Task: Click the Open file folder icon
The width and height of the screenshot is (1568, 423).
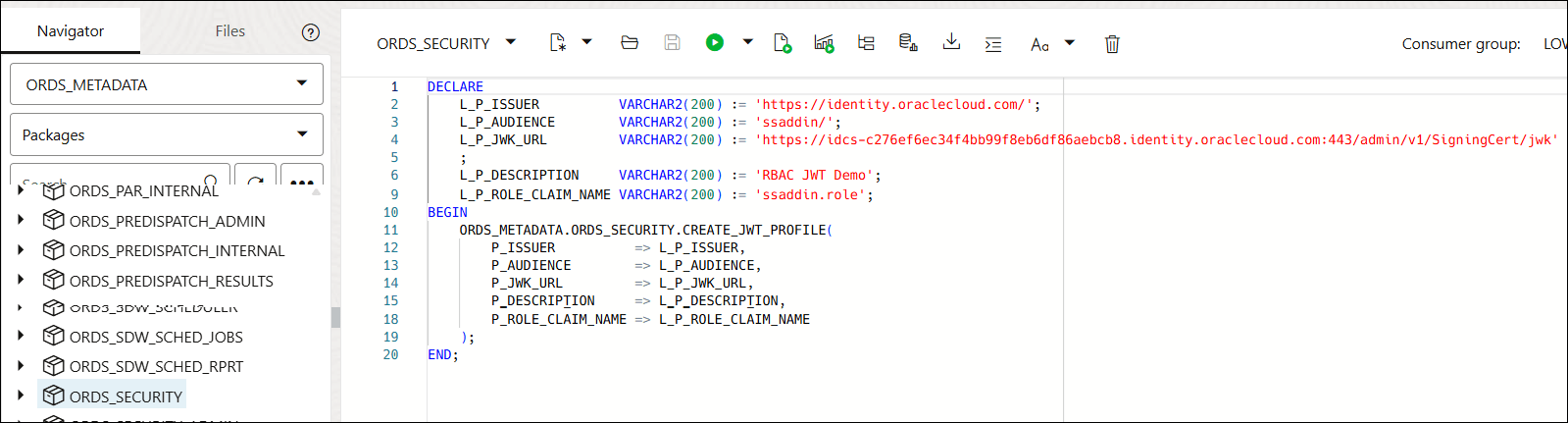Action: coord(630,42)
